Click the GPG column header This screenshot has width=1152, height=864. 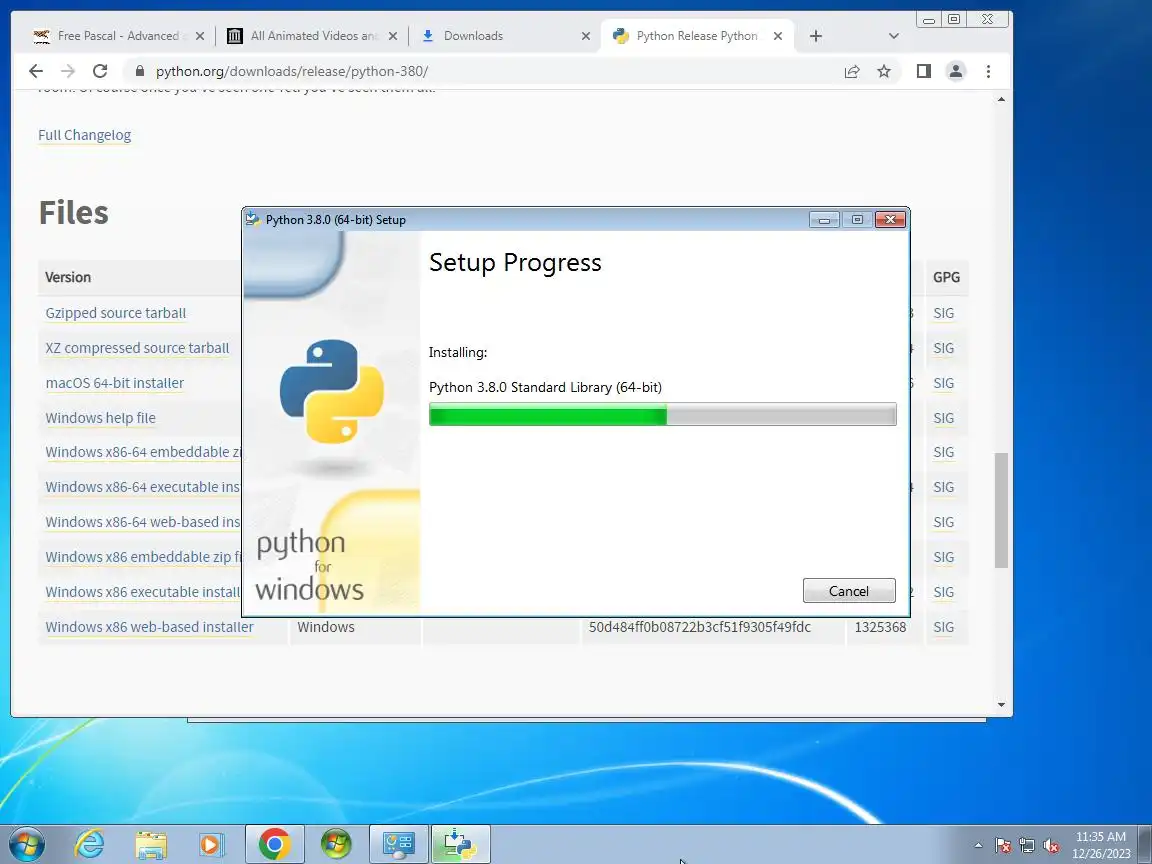click(x=946, y=277)
